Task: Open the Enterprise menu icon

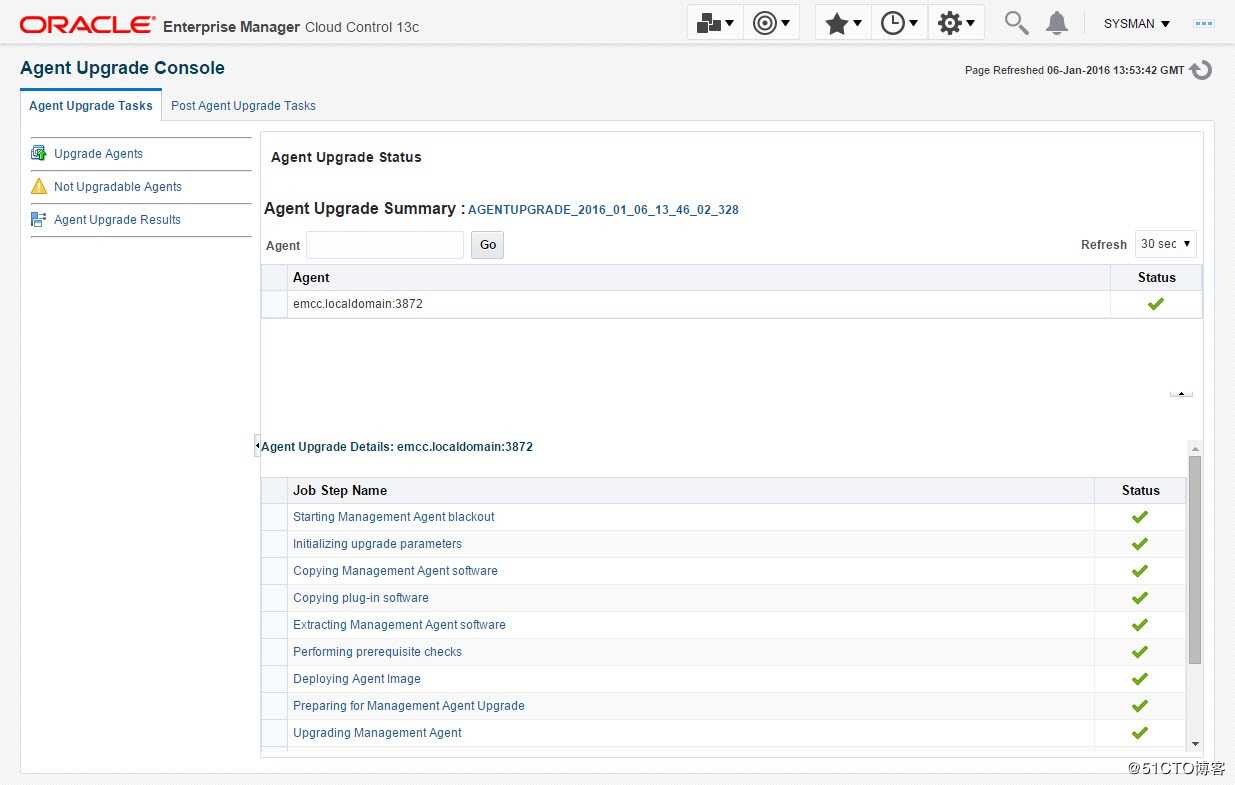Action: tap(715, 23)
